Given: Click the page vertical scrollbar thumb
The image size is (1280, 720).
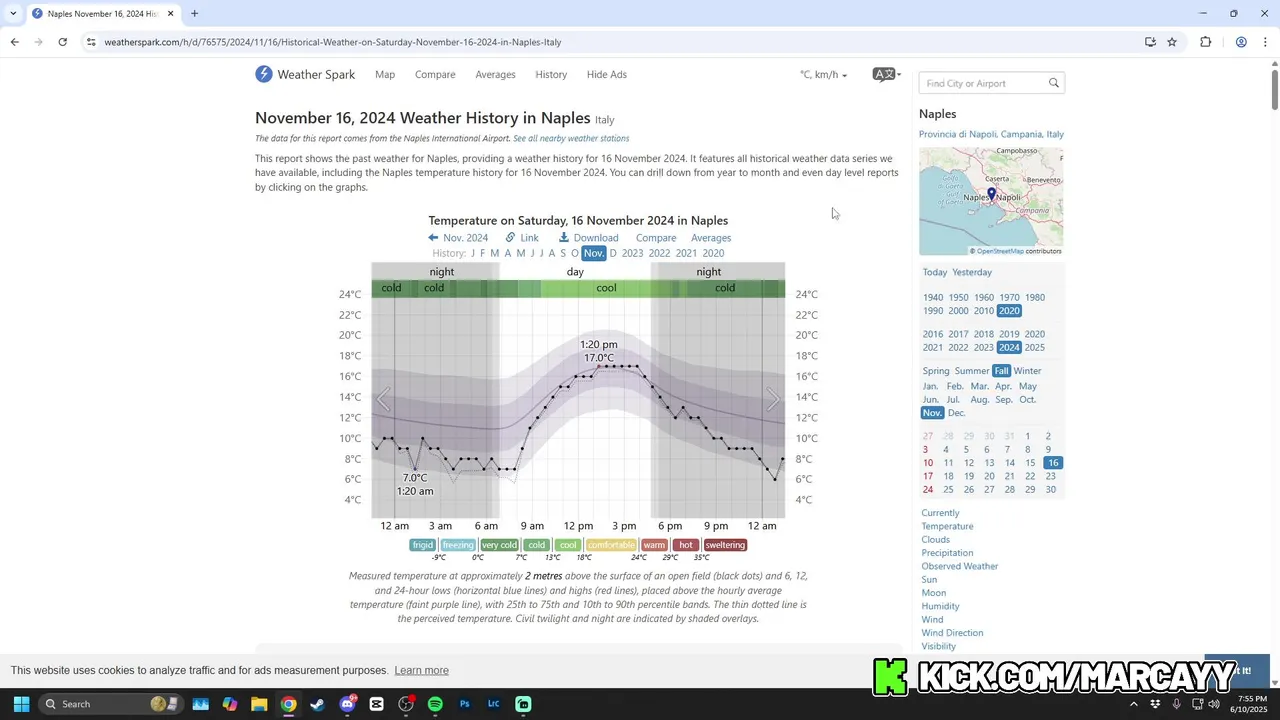Looking at the screenshot, I should point(1275,90).
